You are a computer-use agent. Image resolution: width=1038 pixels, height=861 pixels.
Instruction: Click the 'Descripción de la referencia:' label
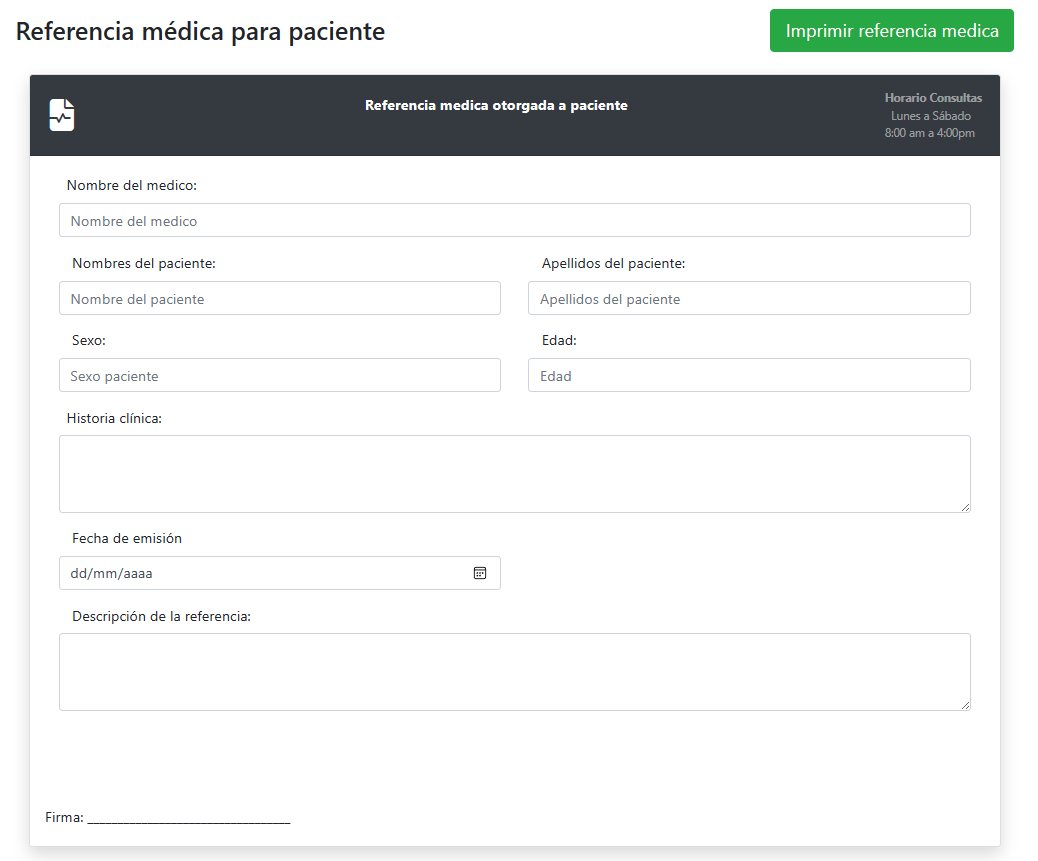[161, 616]
